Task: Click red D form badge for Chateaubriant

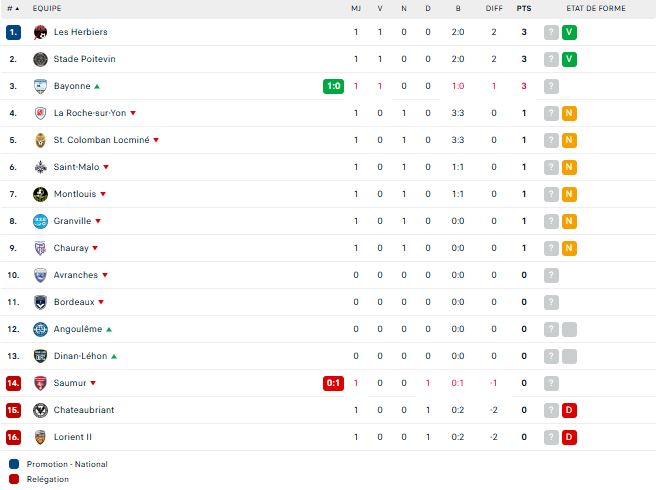Action: [x=569, y=410]
